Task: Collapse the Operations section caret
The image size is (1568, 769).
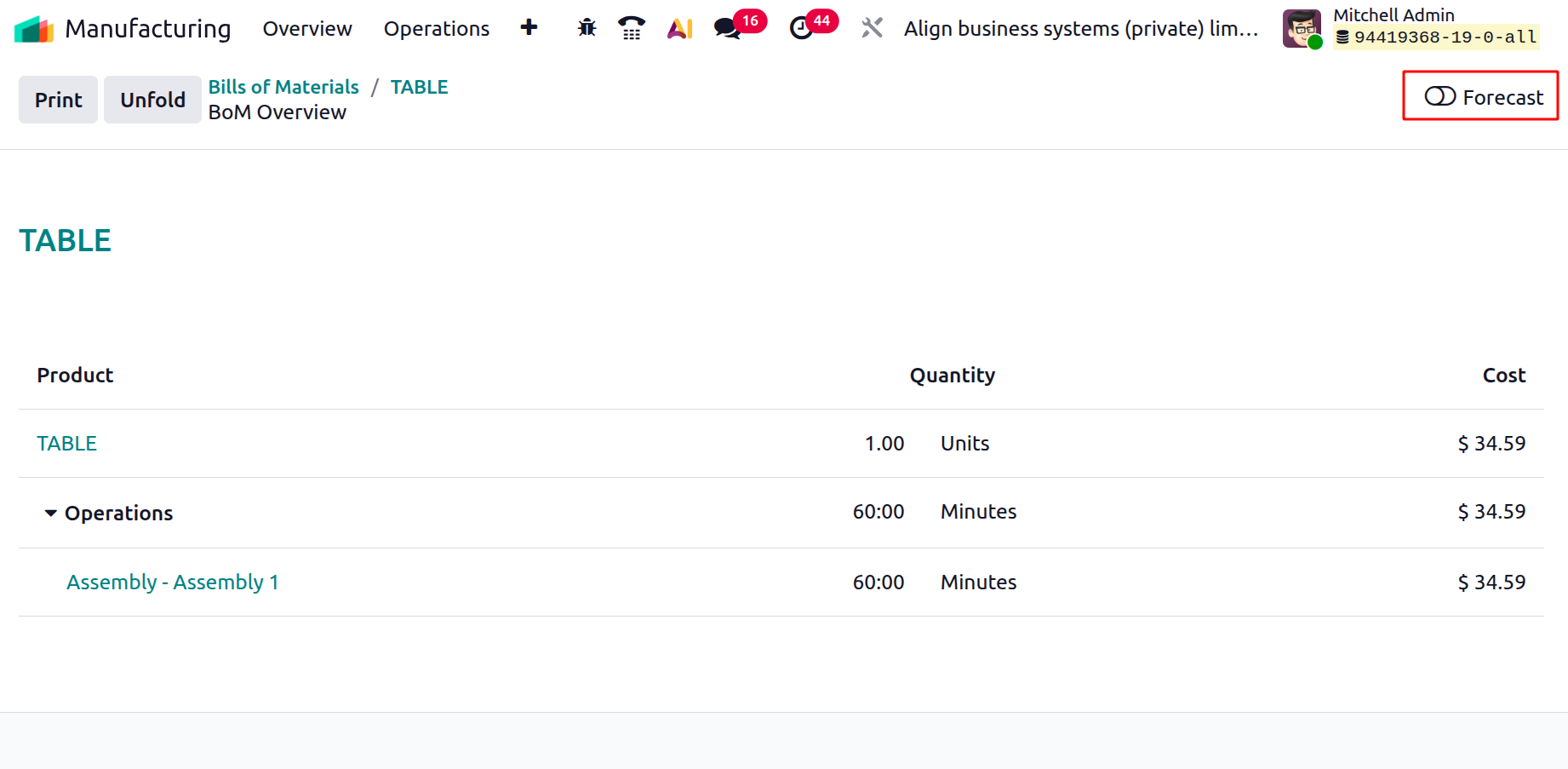Action: [x=51, y=514]
